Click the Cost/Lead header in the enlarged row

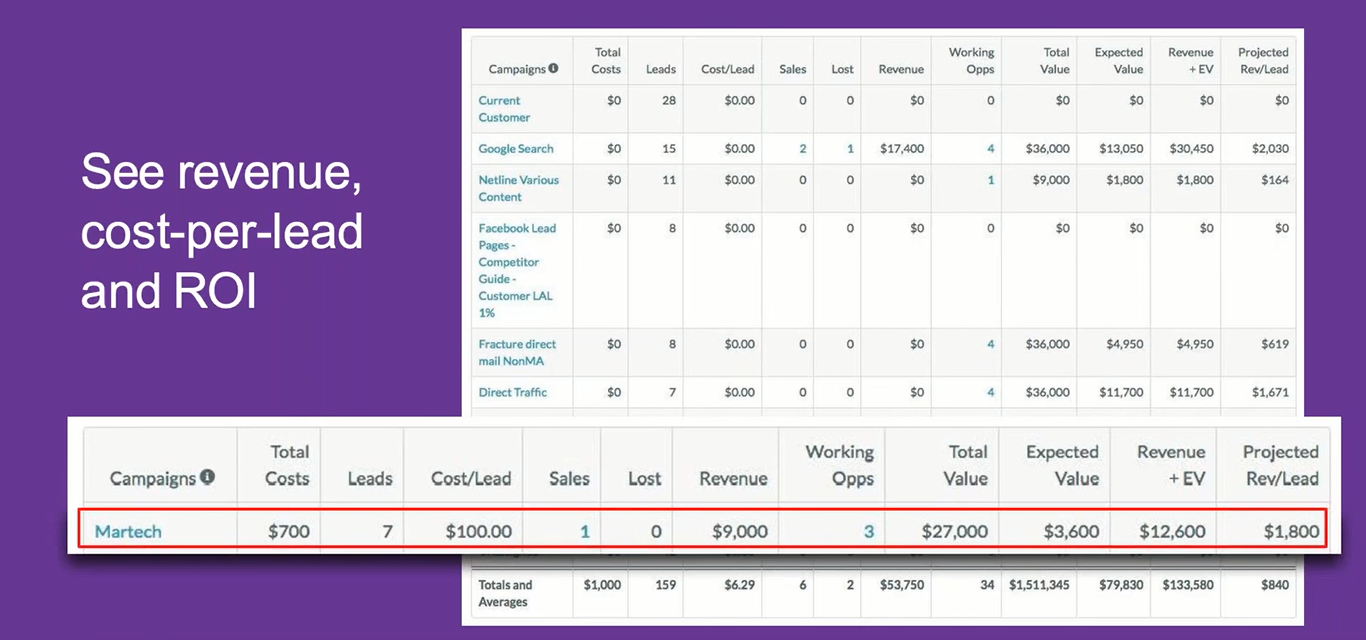[470, 479]
